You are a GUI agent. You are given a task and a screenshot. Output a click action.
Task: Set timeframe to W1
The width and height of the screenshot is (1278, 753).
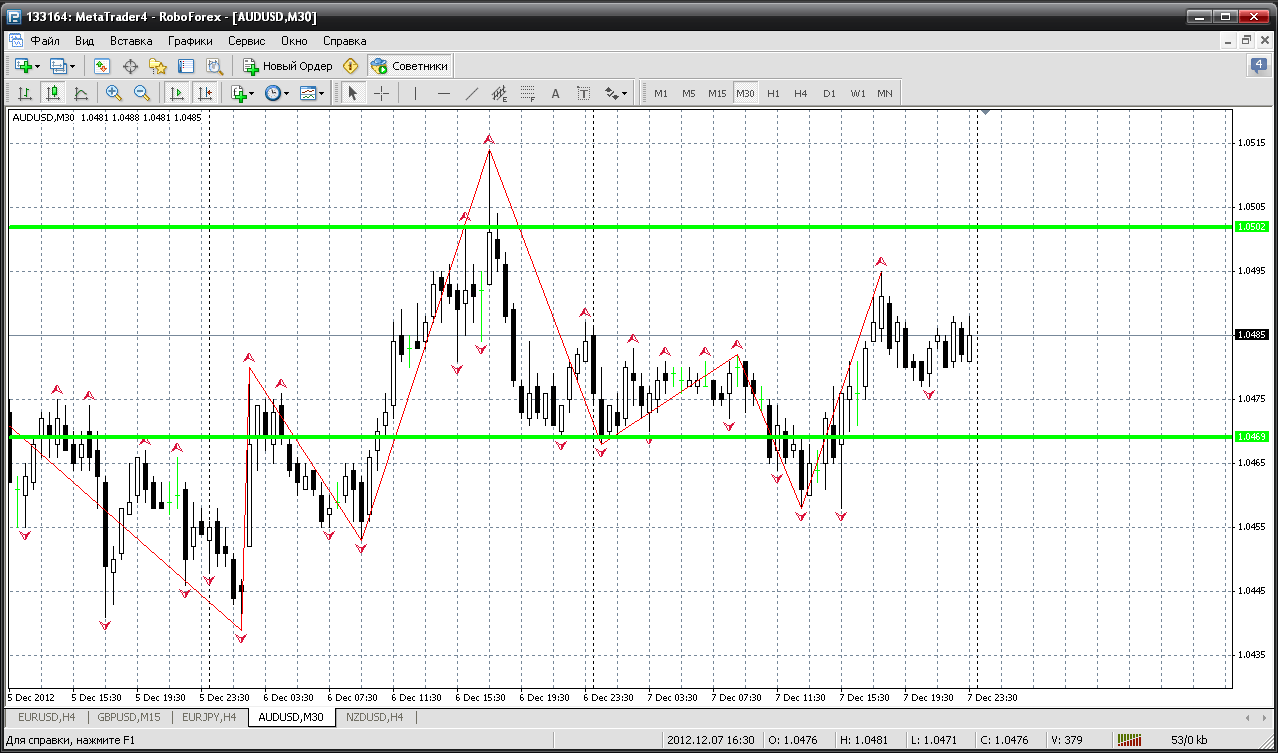click(x=858, y=93)
